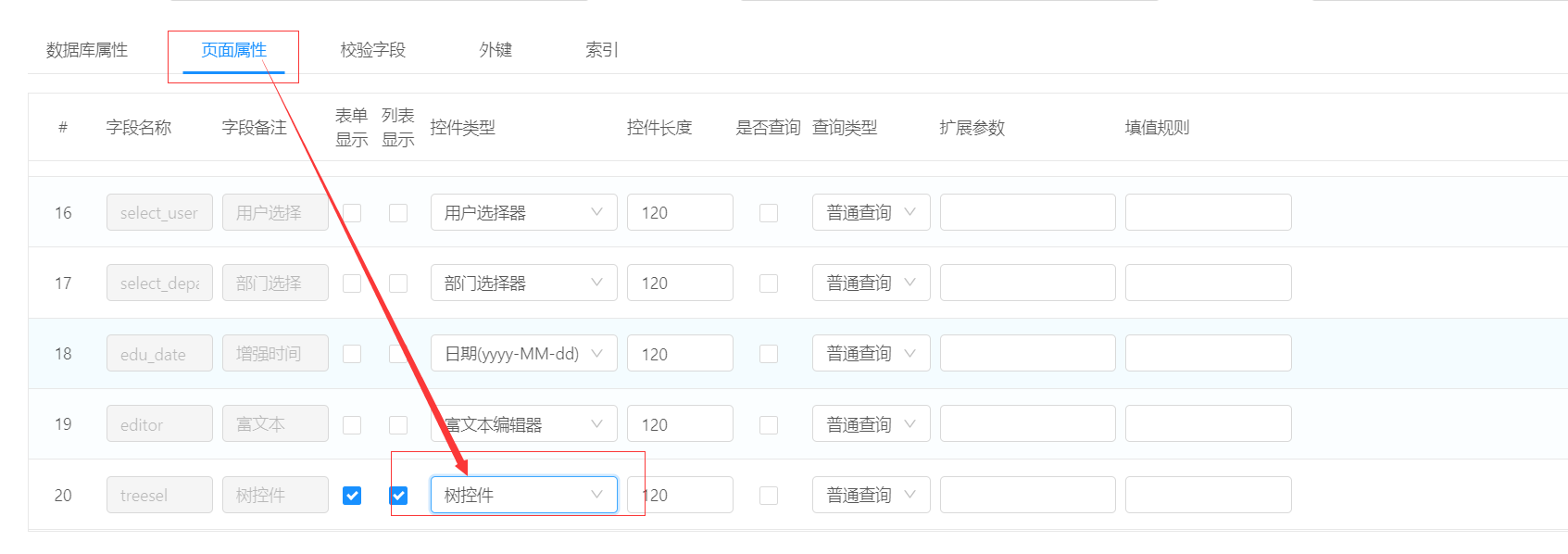Open the 用户选择器 control type dropdown
1568x554 pixels.
pyautogui.click(x=523, y=213)
